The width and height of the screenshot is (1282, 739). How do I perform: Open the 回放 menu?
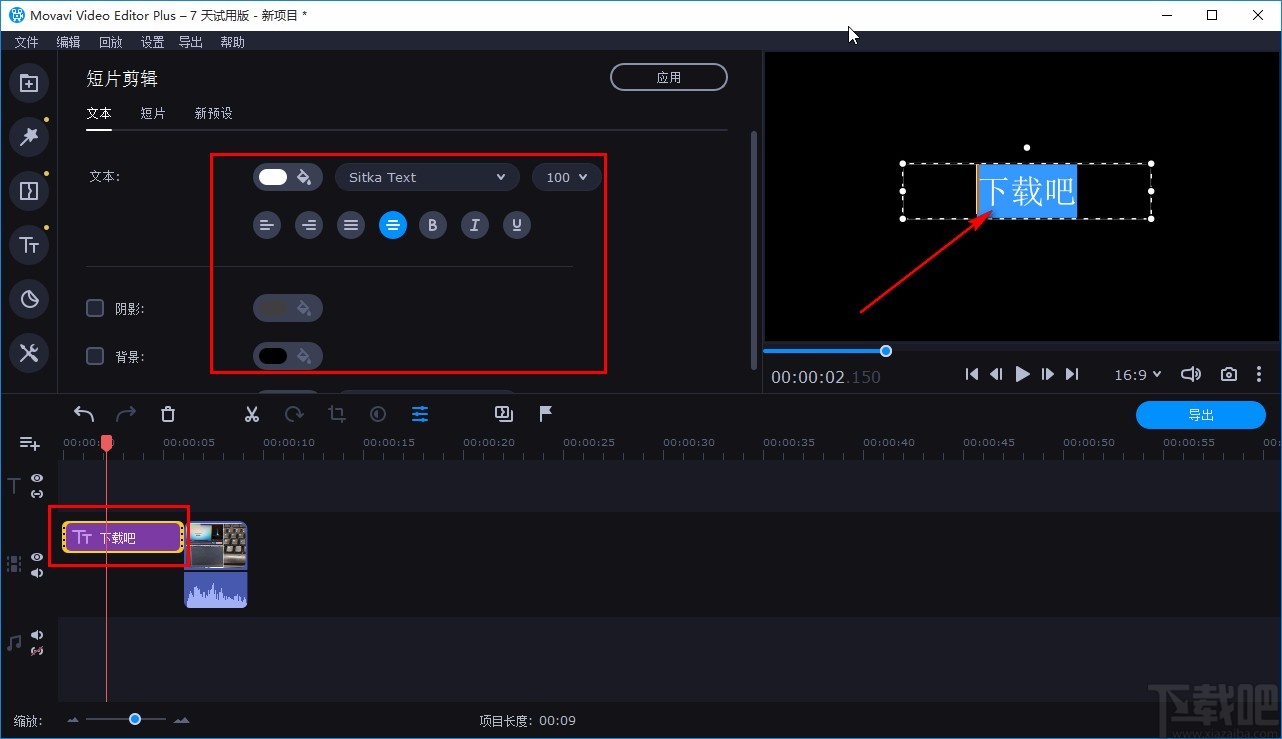click(x=111, y=42)
